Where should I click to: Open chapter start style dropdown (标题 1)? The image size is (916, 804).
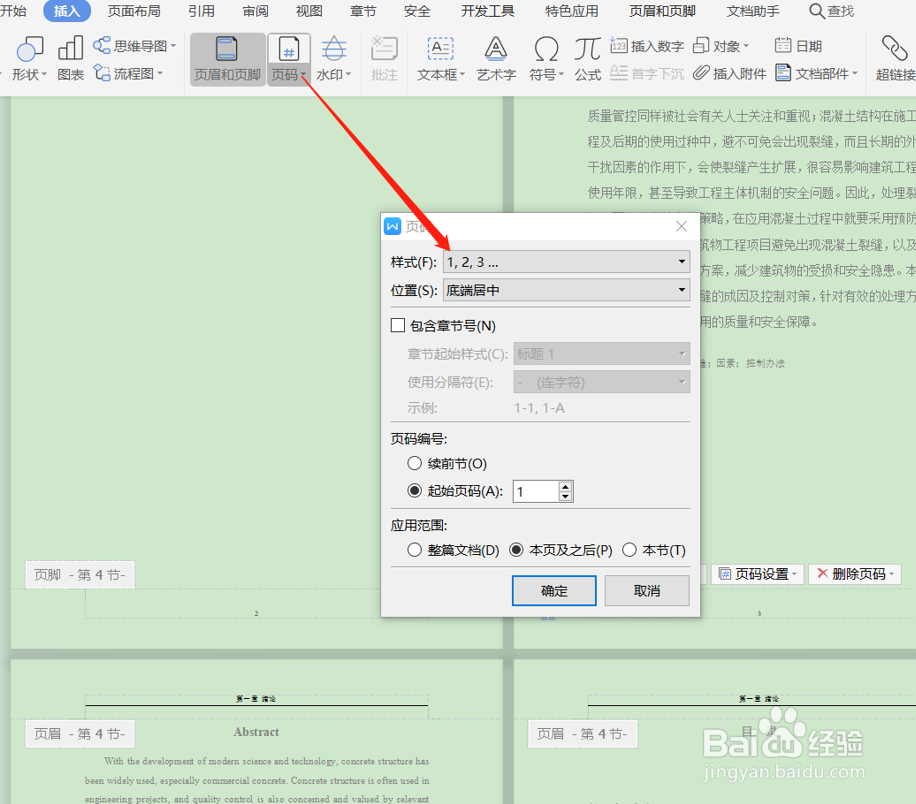click(x=602, y=354)
